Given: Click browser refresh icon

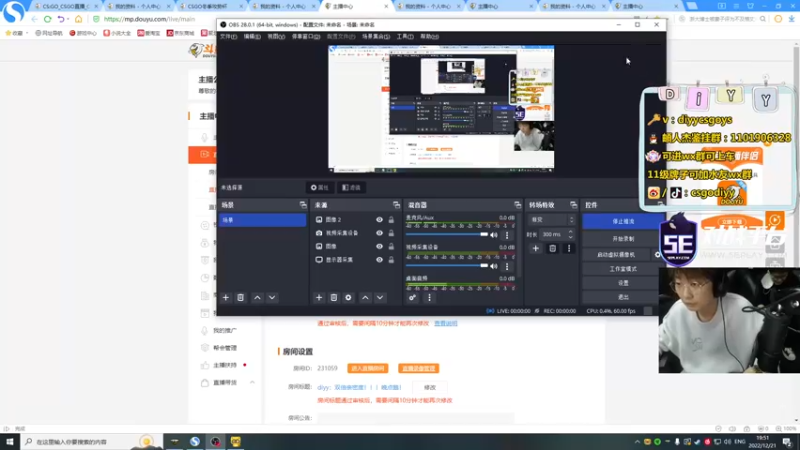Looking at the screenshot, I should coord(47,19).
